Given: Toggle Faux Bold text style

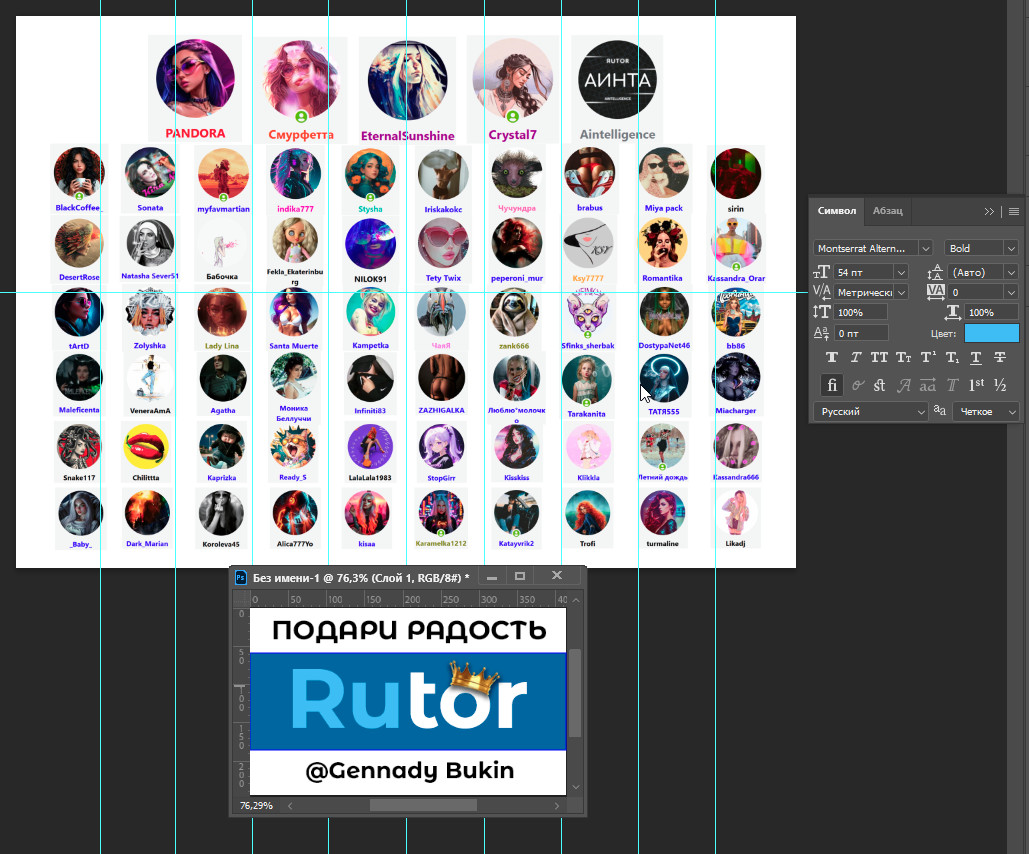Looking at the screenshot, I should (x=831, y=358).
